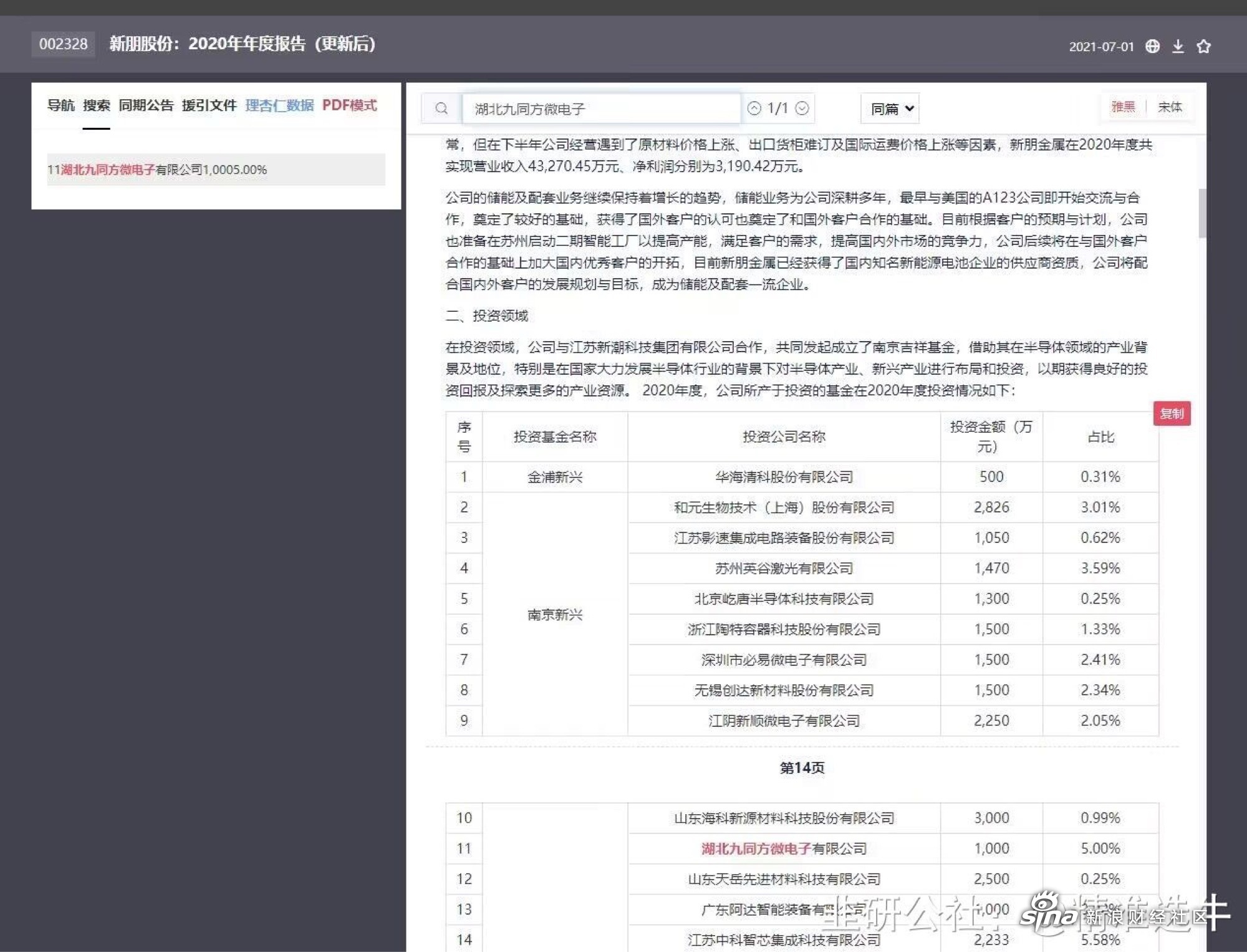This screenshot has height=952, width=1247.
Task: Click highlighted 湖北九同方微电子 in table
Action: coord(756,849)
